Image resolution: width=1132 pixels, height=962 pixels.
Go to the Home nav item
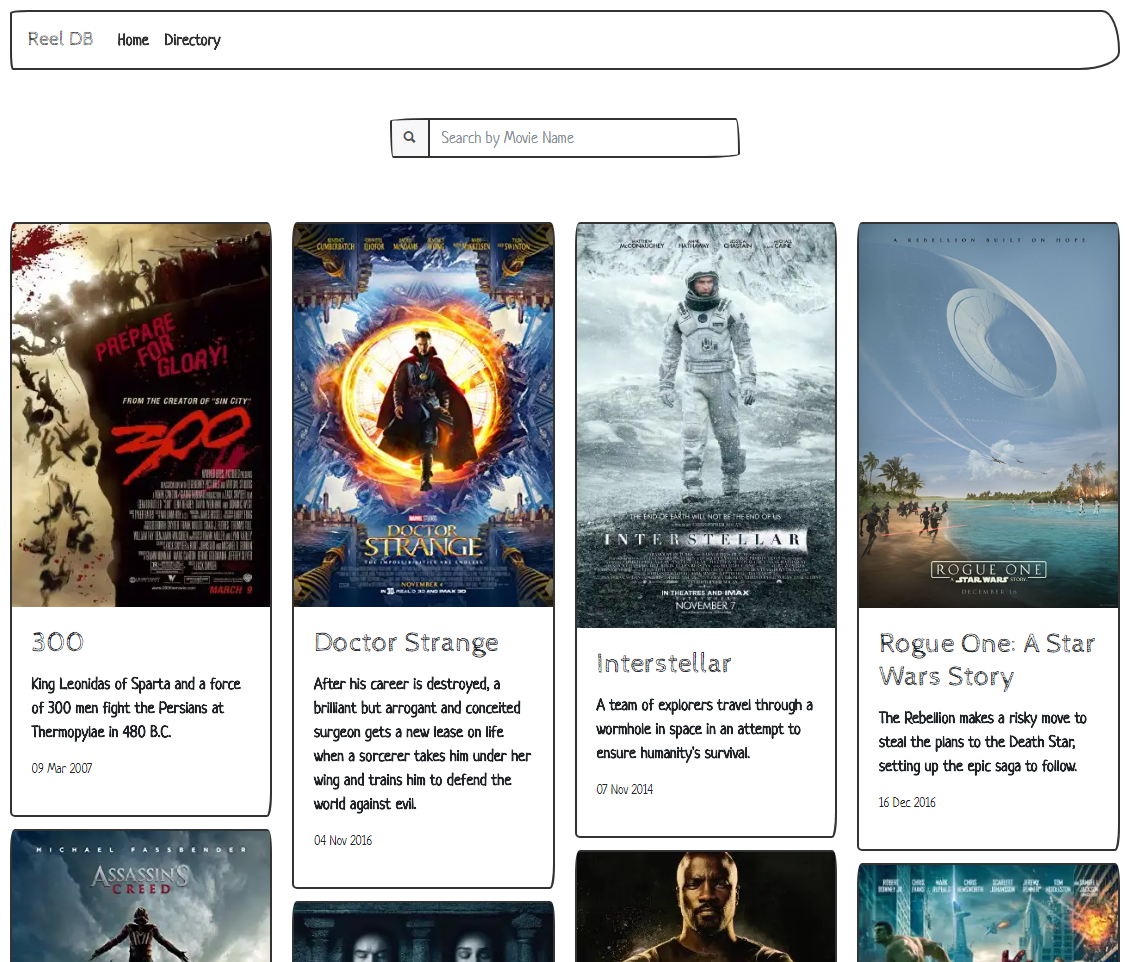pos(133,40)
